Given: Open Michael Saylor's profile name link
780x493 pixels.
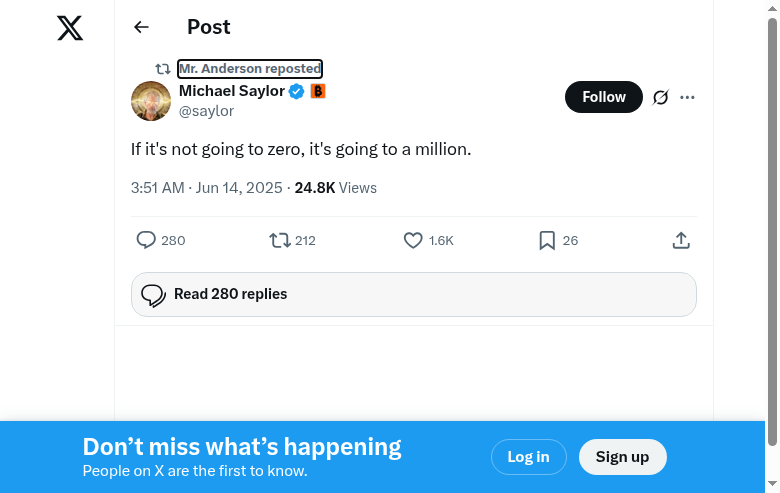Looking at the screenshot, I should 232,91.
